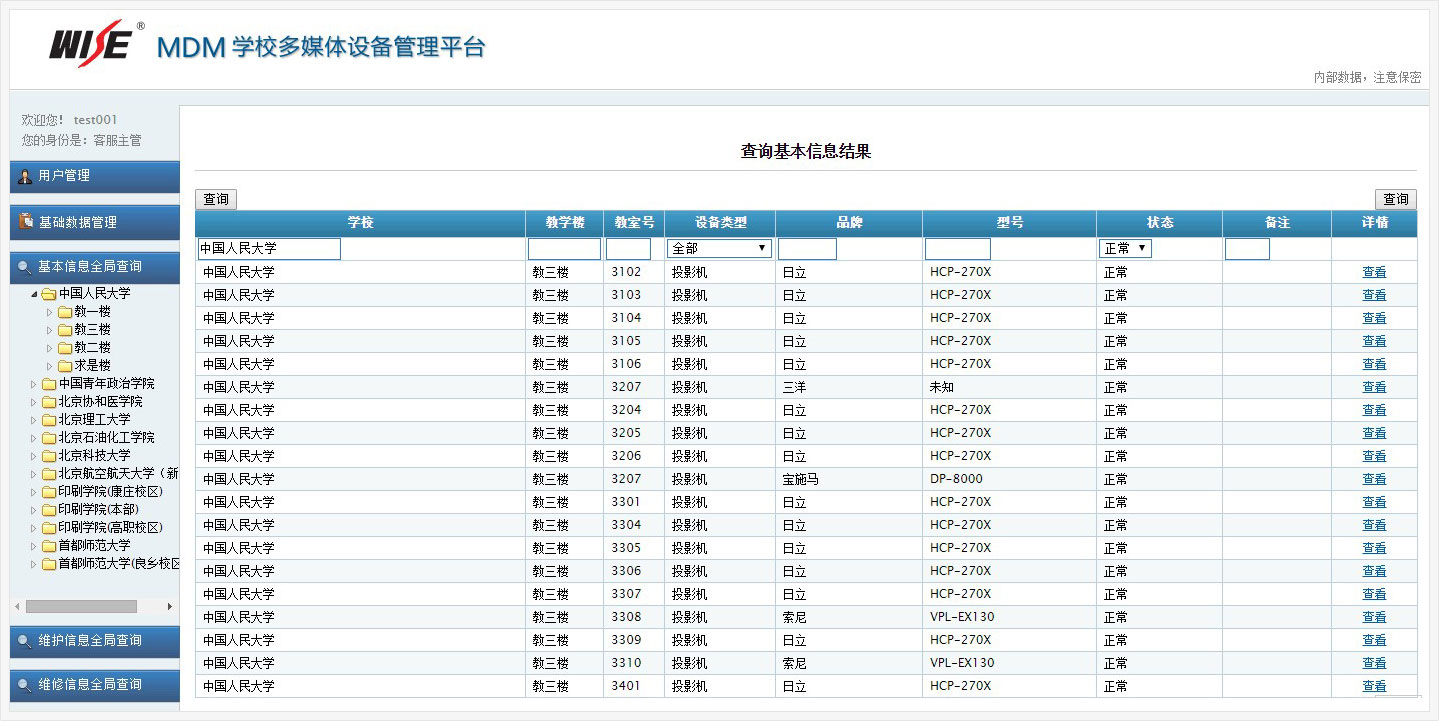This screenshot has height=721, width=1439.
Task: Expand the 印刷学院(康庄校区) node arrow
Action: (x=34, y=492)
